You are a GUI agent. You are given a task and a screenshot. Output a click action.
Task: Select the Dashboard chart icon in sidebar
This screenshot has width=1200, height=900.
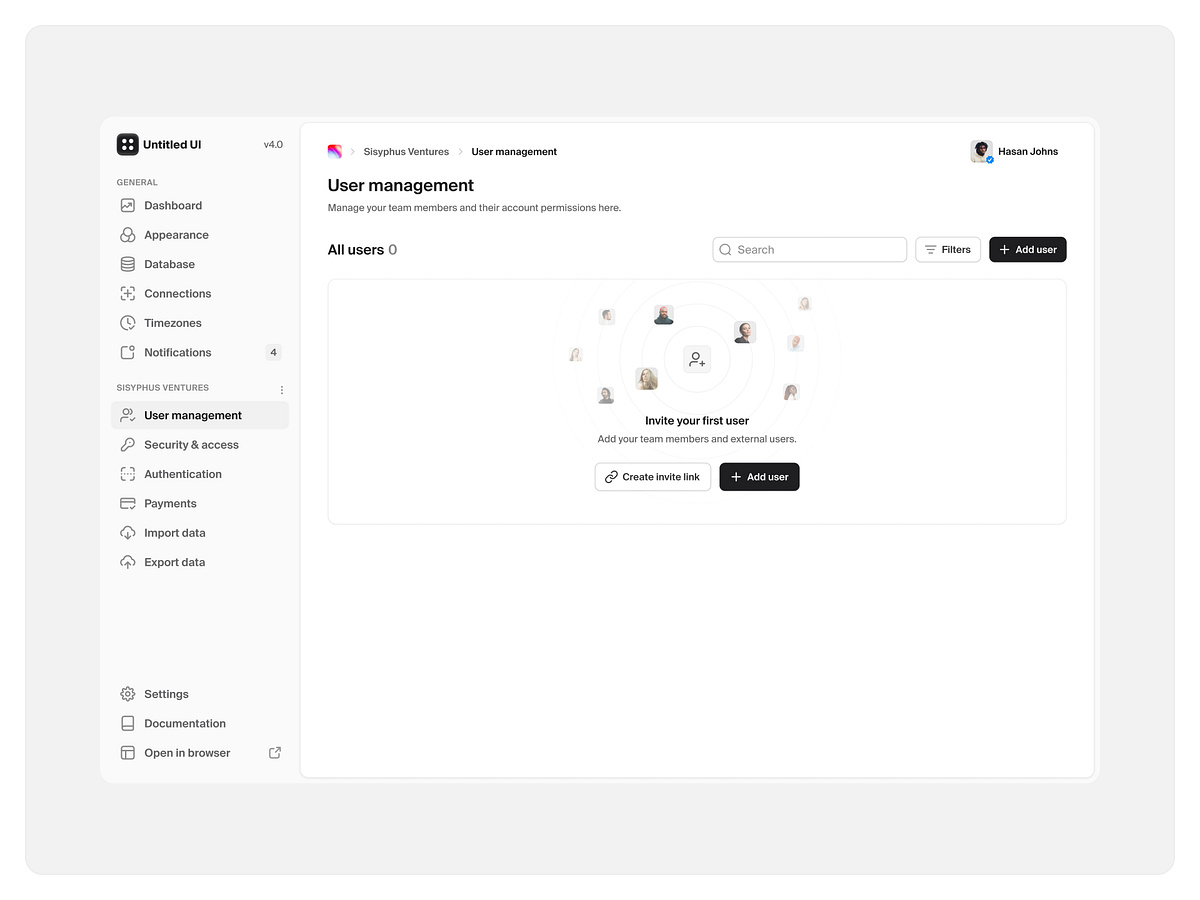point(127,205)
